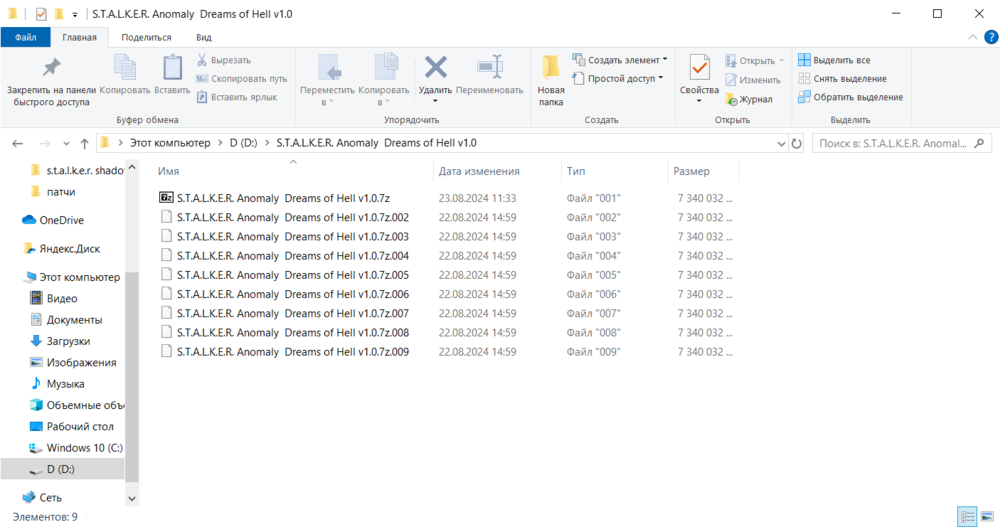
Task: Refresh the folder view in address bar
Action: click(x=796, y=143)
